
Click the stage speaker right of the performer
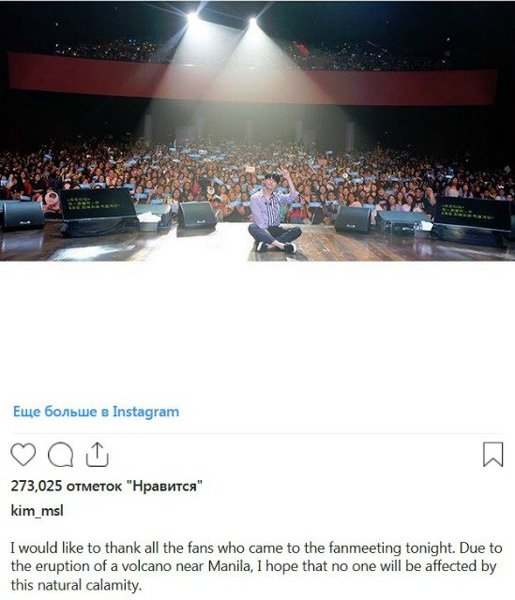tap(353, 219)
